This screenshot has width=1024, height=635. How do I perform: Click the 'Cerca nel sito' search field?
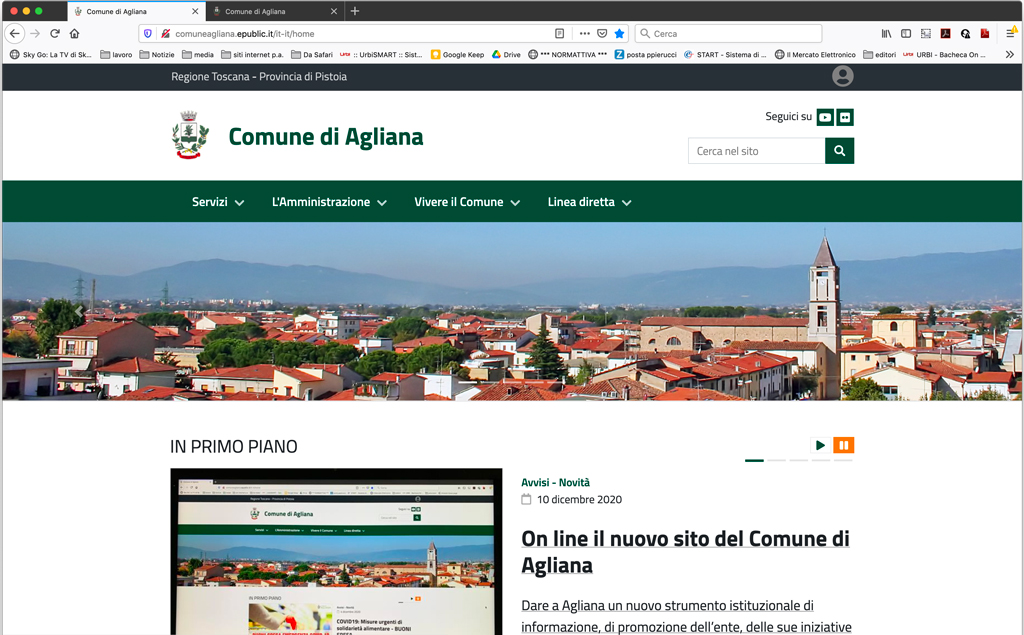(756, 151)
